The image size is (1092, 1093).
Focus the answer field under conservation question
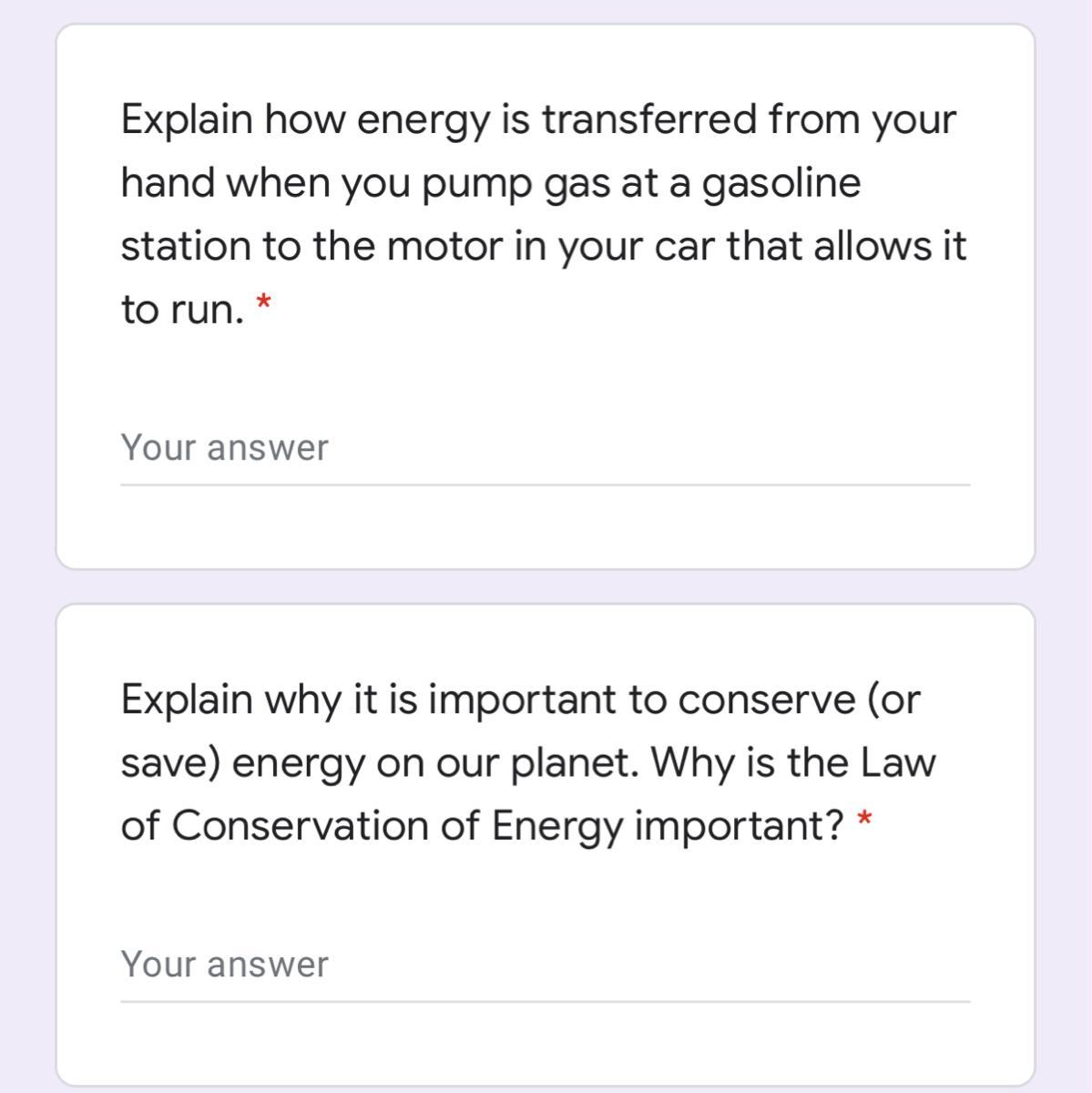click(545, 965)
